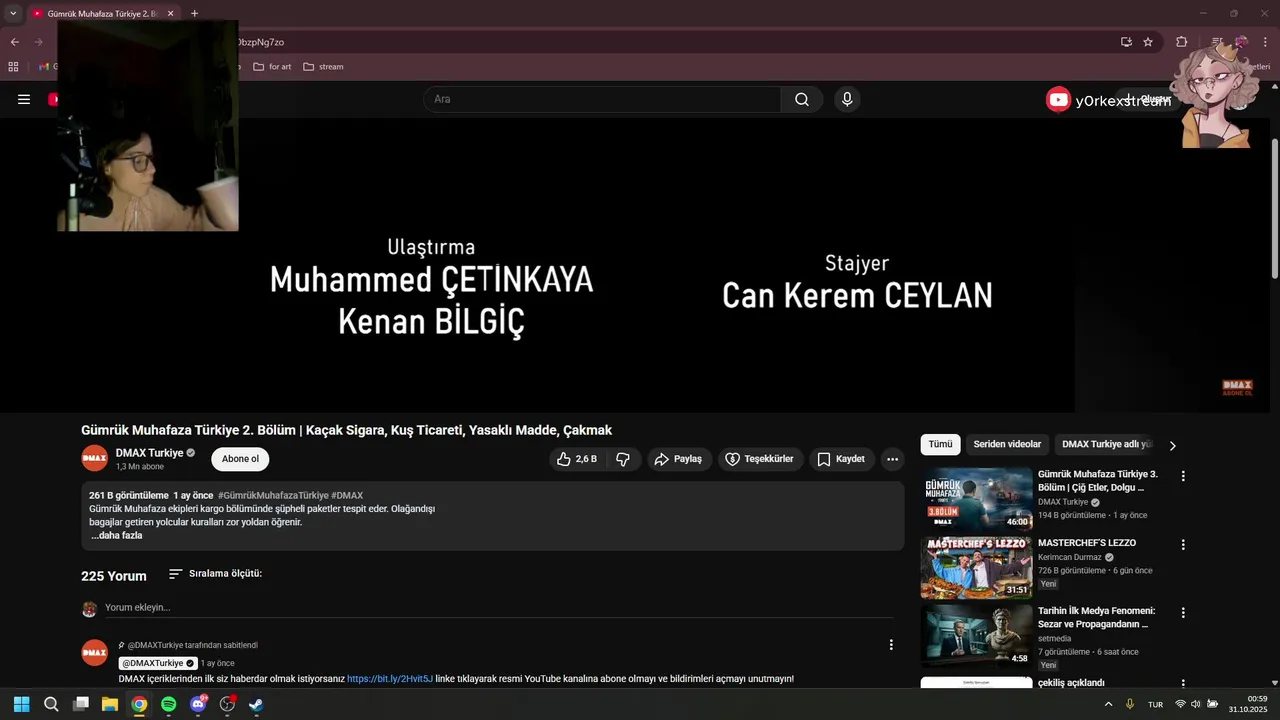Subscribe using Abone ol button
The height and width of the screenshot is (720, 1280).
pyautogui.click(x=240, y=459)
